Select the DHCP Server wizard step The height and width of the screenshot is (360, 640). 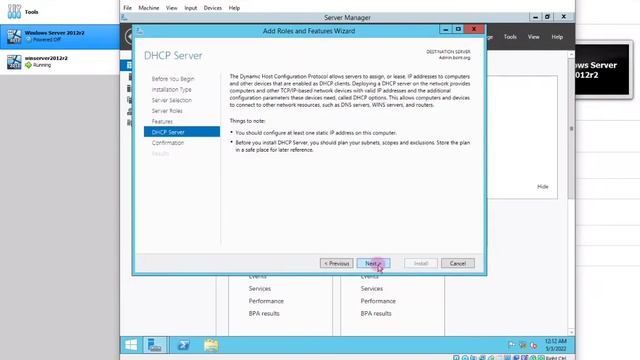pos(182,132)
